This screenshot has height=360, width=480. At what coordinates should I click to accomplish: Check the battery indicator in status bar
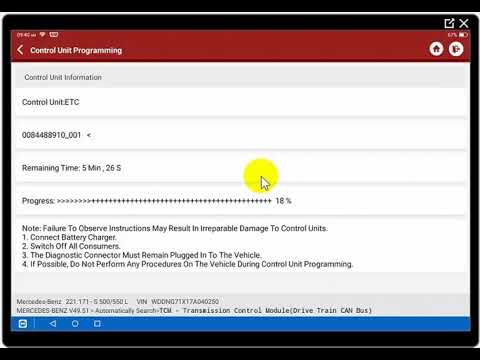(464, 35)
